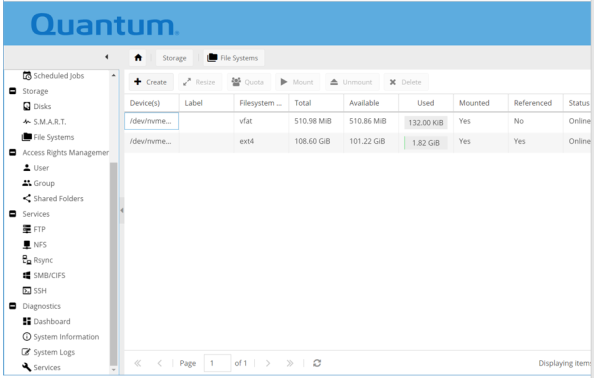Open the File Systems breadcrumb item
This screenshot has width=594, height=378.
coord(233,58)
